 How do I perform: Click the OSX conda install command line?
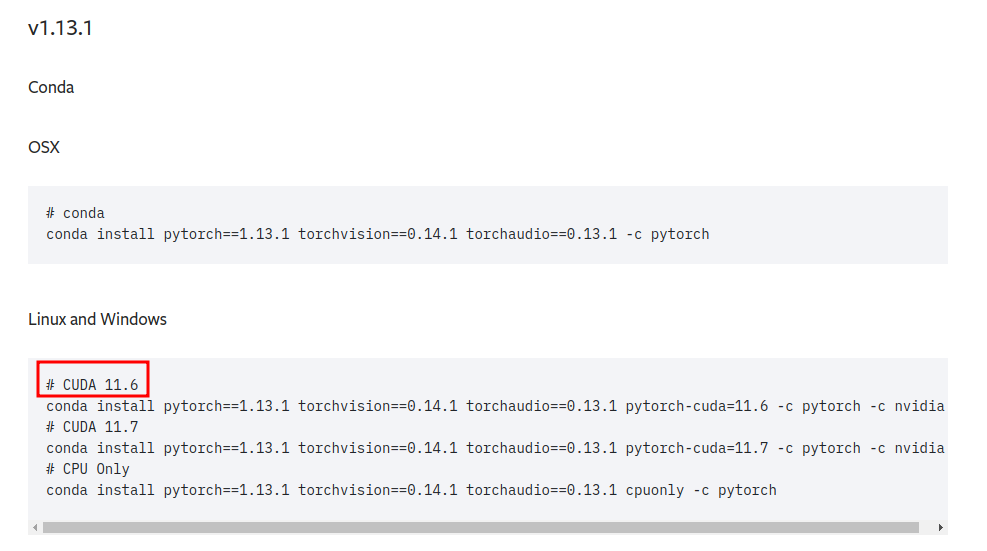point(378,234)
